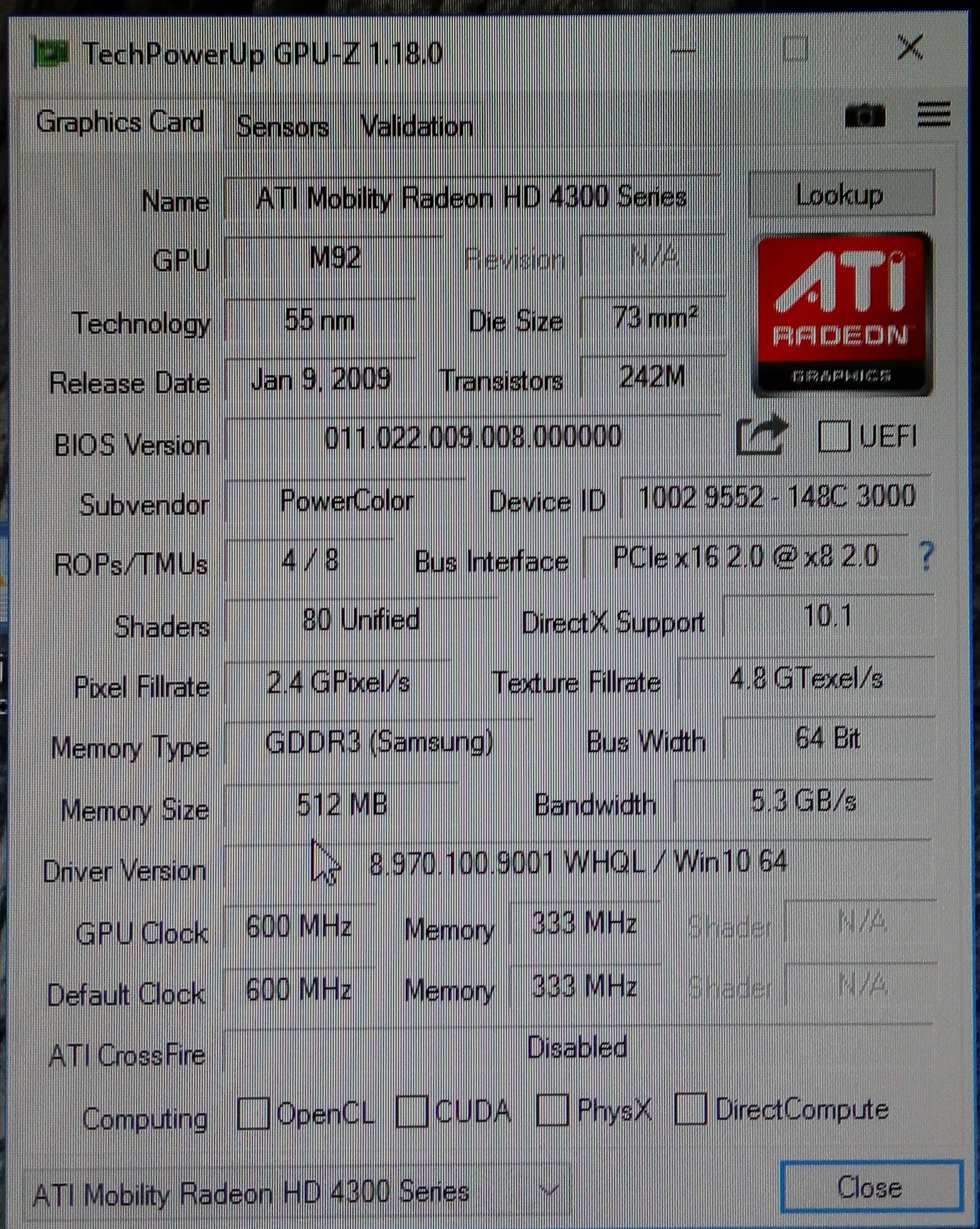Minimize the GPU-Z window
Viewport: 980px width, 1229px height.
point(683,51)
